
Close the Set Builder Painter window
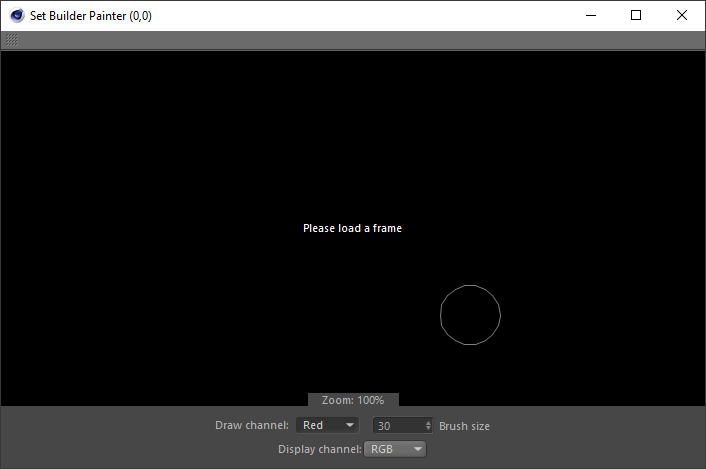tap(682, 15)
